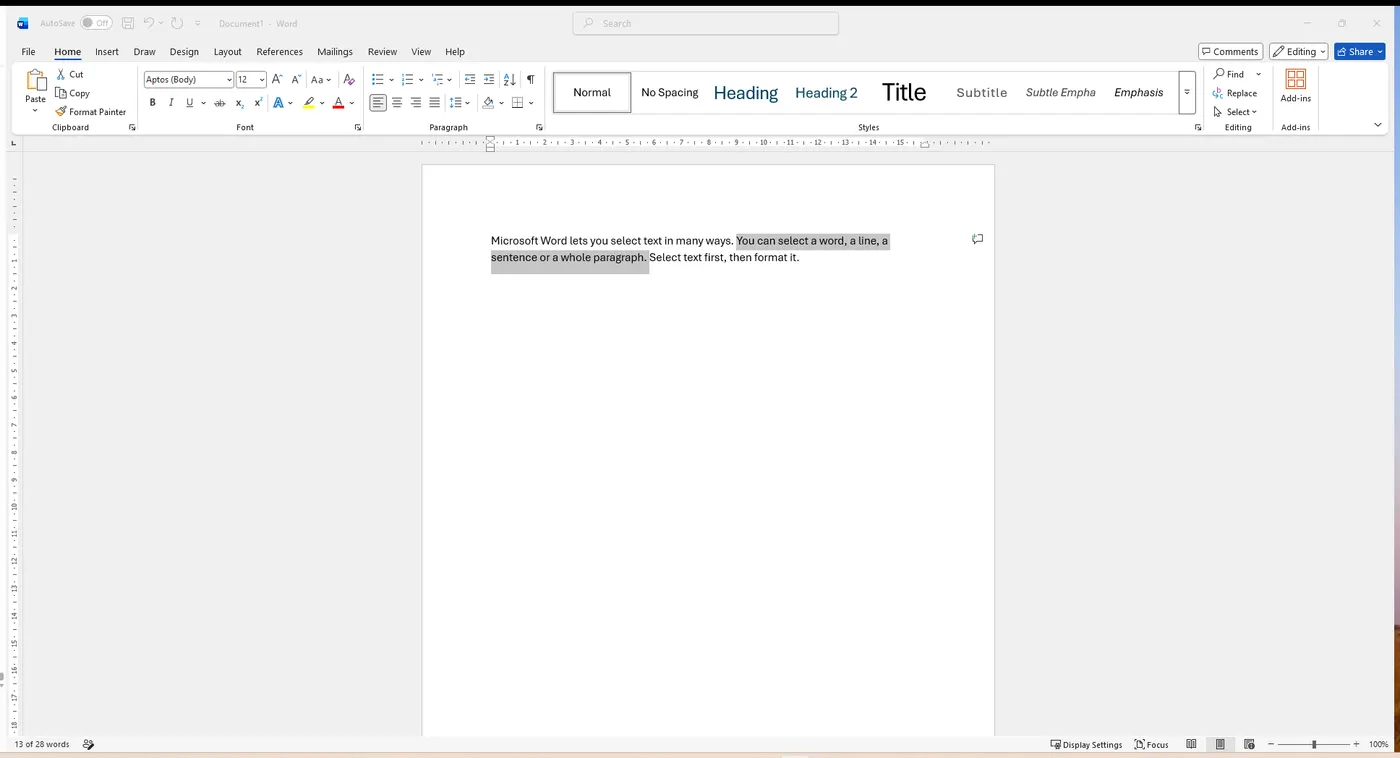Click the Paste clipboard icon

click(36, 81)
